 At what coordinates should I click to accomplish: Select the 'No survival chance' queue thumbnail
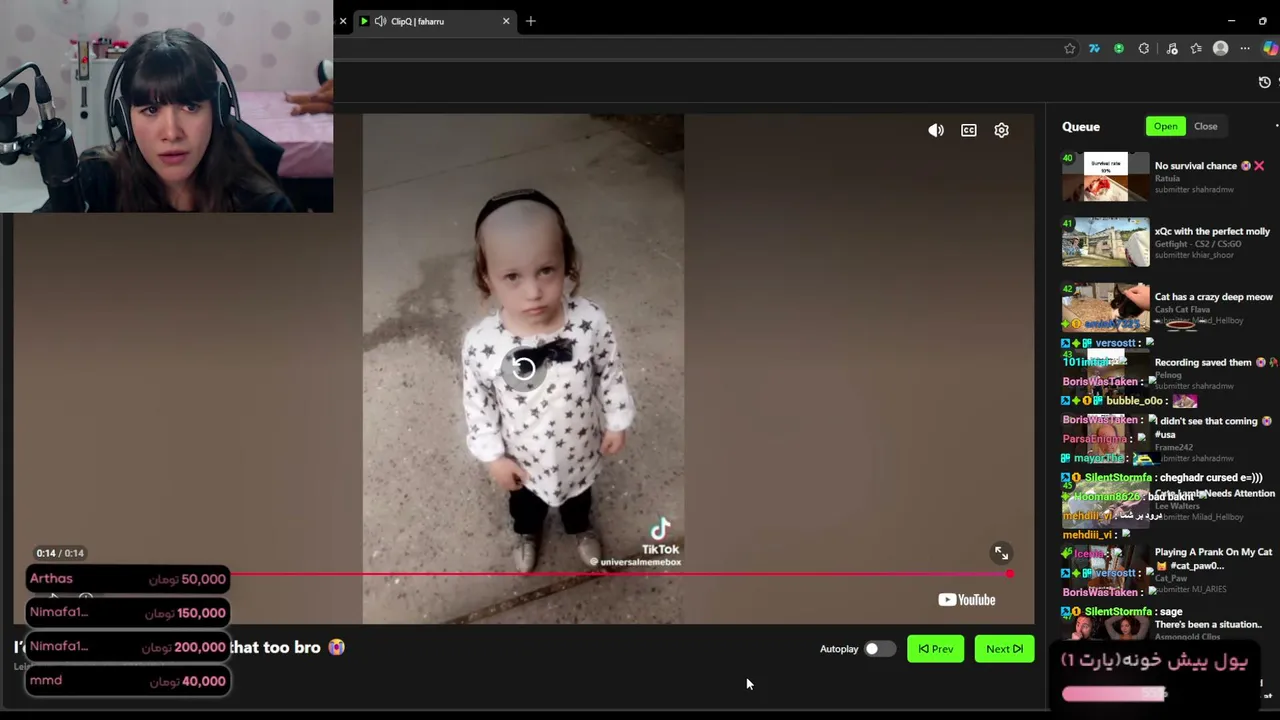click(1106, 177)
